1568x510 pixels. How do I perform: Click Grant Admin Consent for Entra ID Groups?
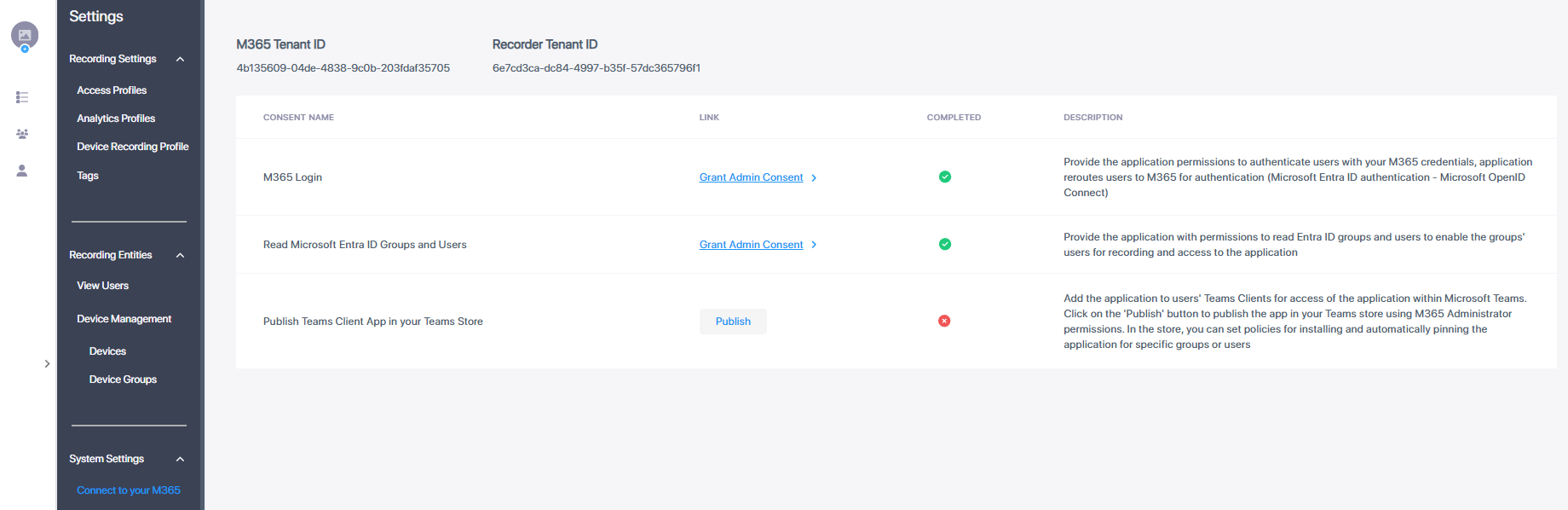(x=751, y=245)
